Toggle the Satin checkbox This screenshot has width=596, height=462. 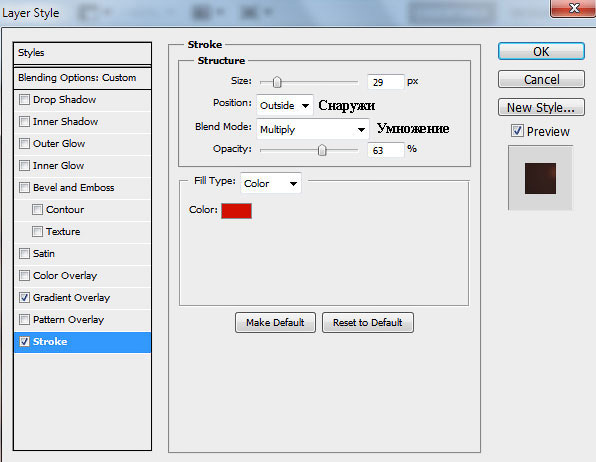pyautogui.click(x=24, y=254)
